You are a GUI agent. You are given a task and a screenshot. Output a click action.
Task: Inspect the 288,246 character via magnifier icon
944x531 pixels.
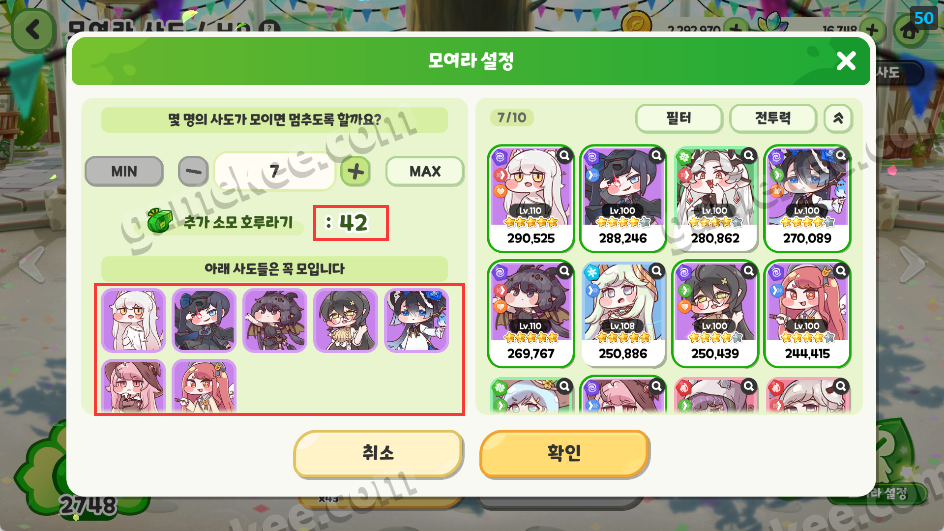[x=656, y=156]
